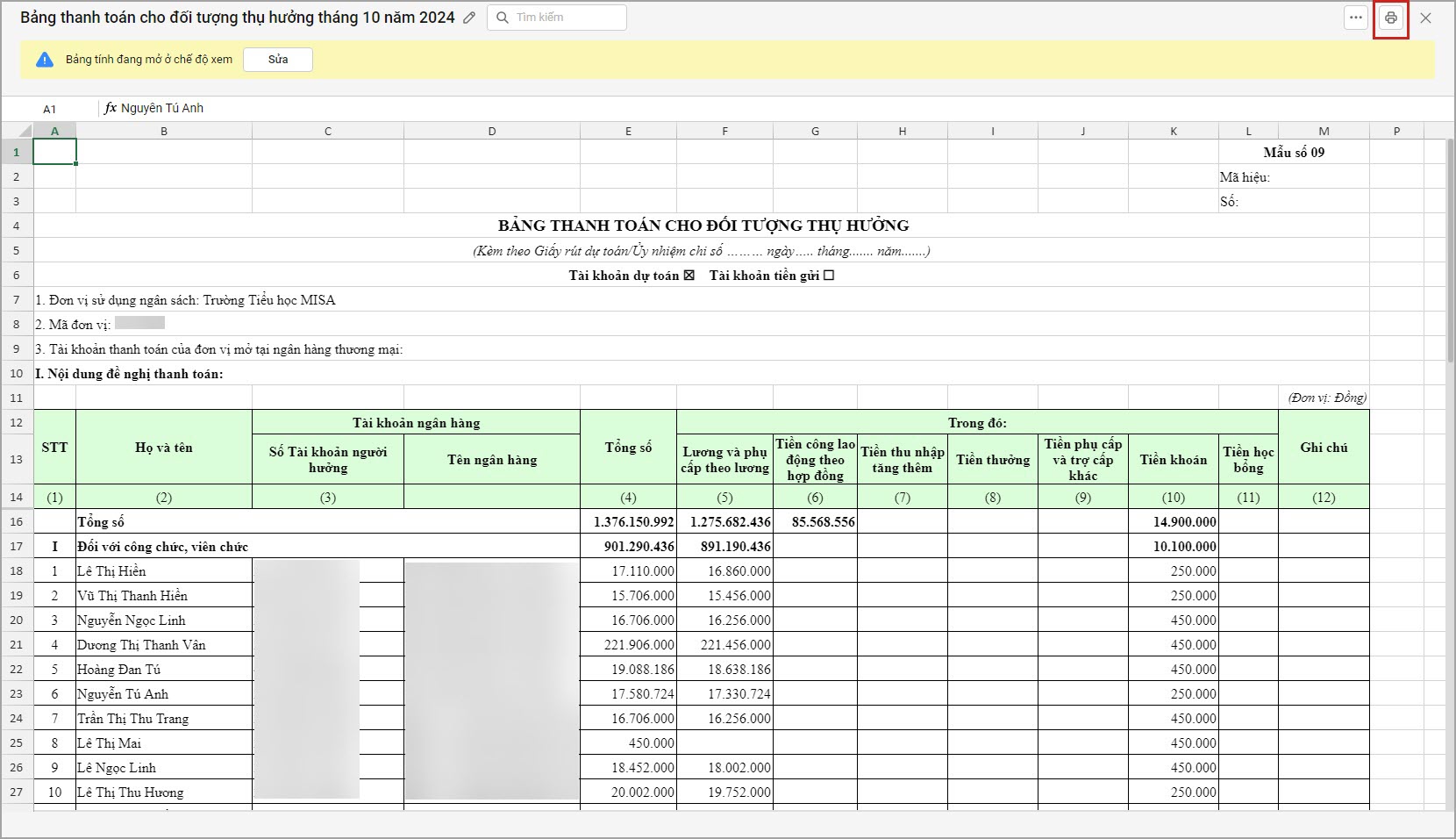Click the cell 'Đối với công chức, viên chức'

coord(328,546)
